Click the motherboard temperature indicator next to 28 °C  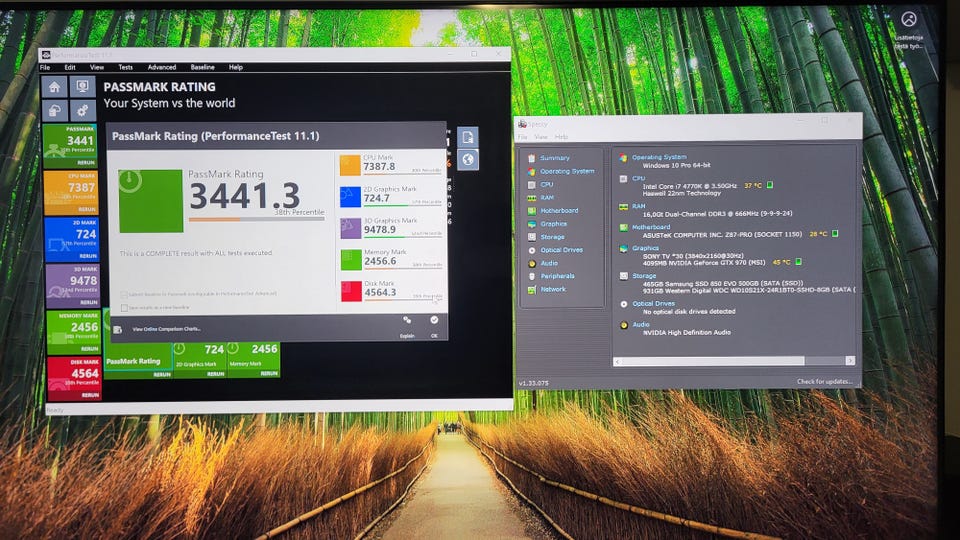coord(835,233)
